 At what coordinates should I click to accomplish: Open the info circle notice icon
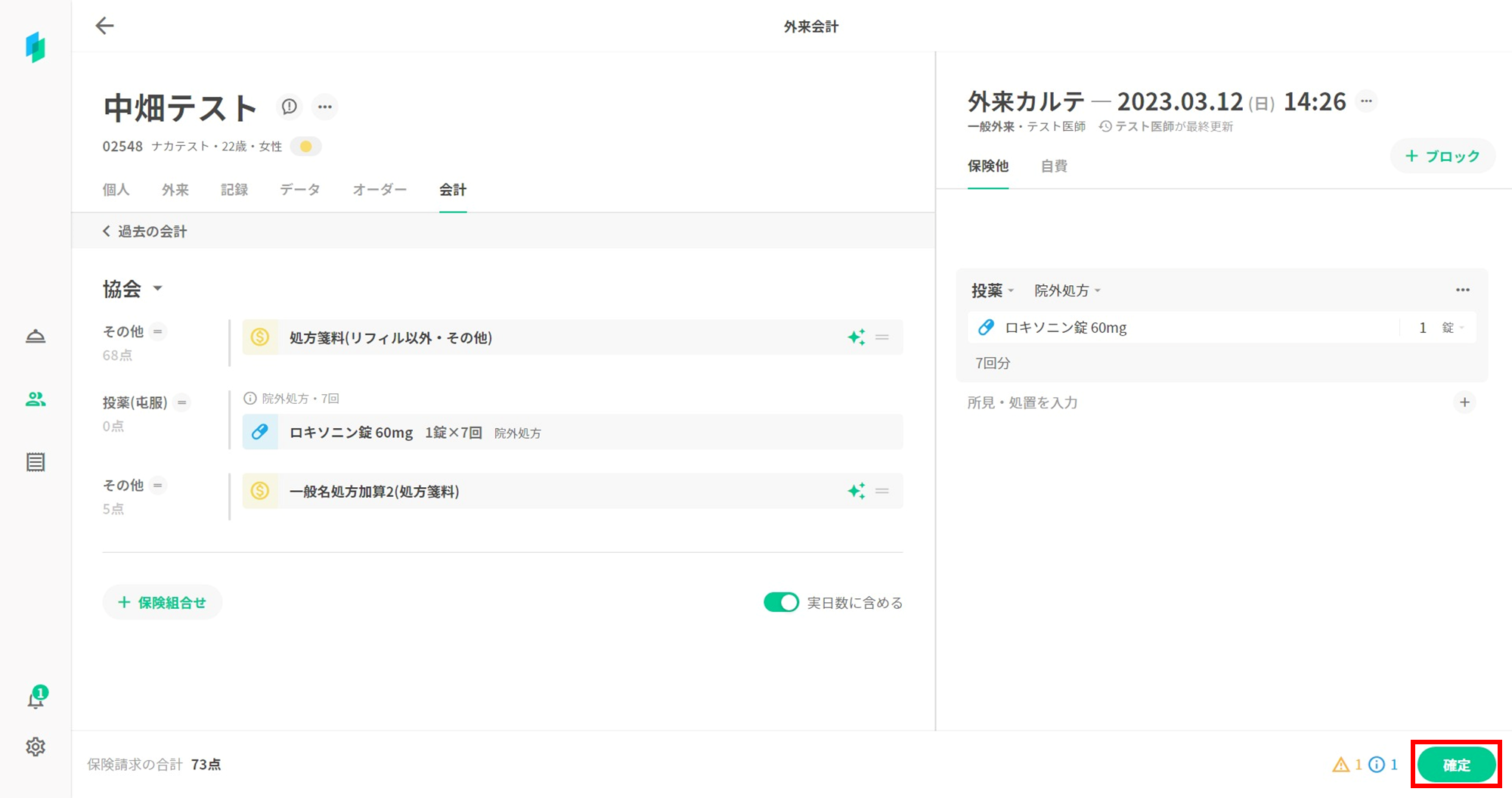click(x=1377, y=765)
